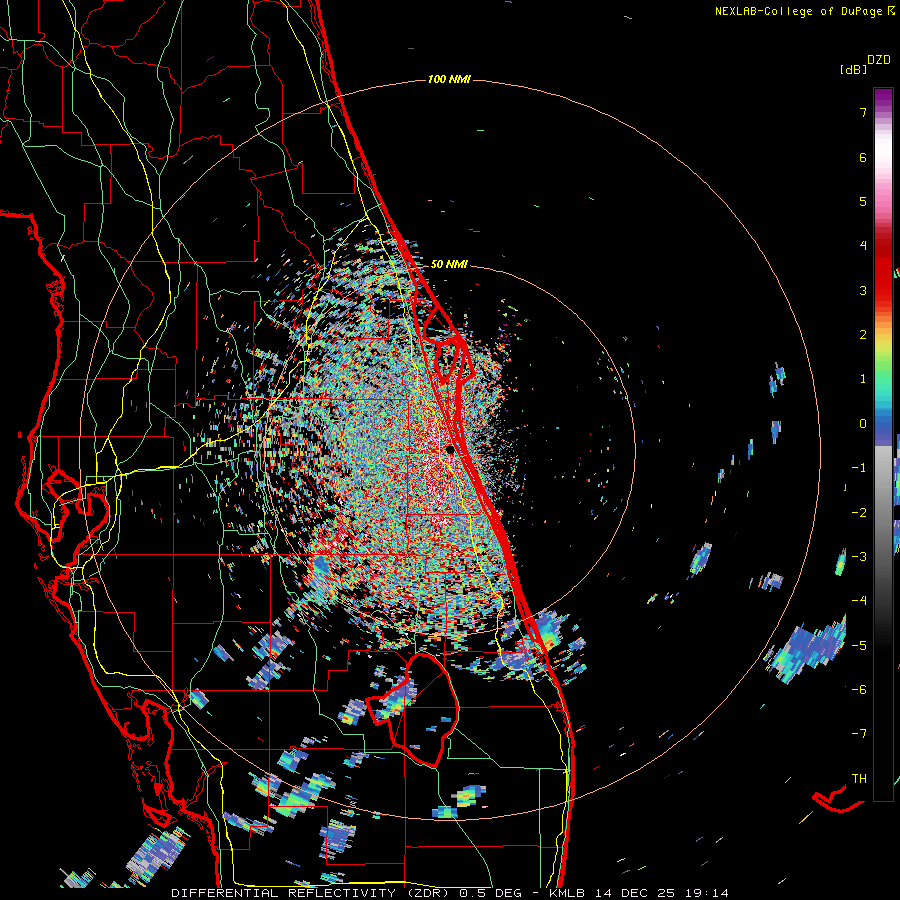
Task: Click the 6 dB scale tick label
Action: point(863,157)
